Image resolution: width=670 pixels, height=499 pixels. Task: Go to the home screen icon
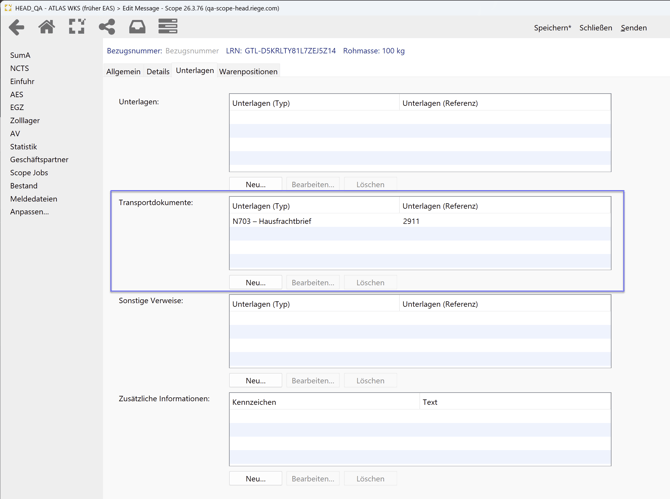[x=47, y=27]
